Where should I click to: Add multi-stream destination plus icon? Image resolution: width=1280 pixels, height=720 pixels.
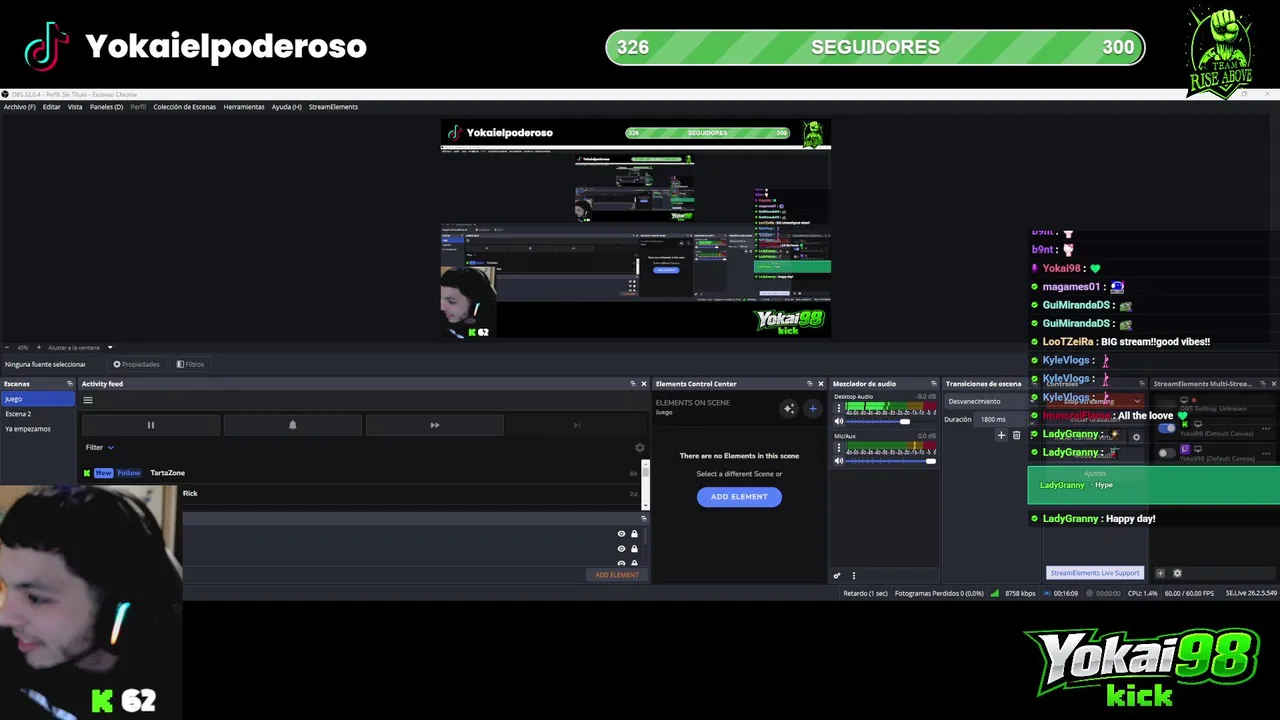(x=1160, y=574)
